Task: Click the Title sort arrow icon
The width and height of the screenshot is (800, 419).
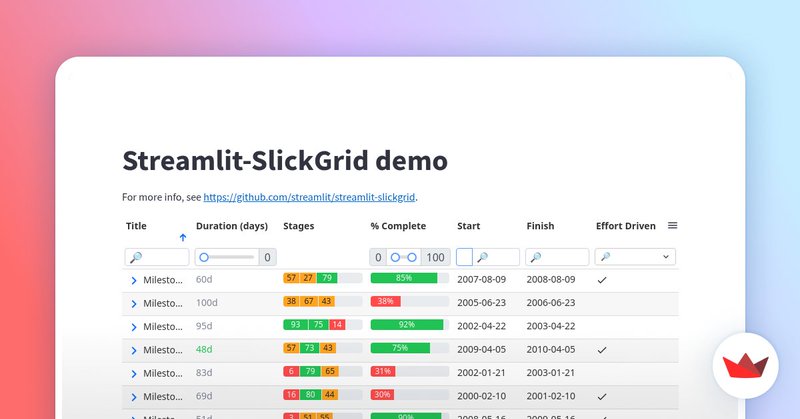Action: pyautogui.click(x=183, y=237)
